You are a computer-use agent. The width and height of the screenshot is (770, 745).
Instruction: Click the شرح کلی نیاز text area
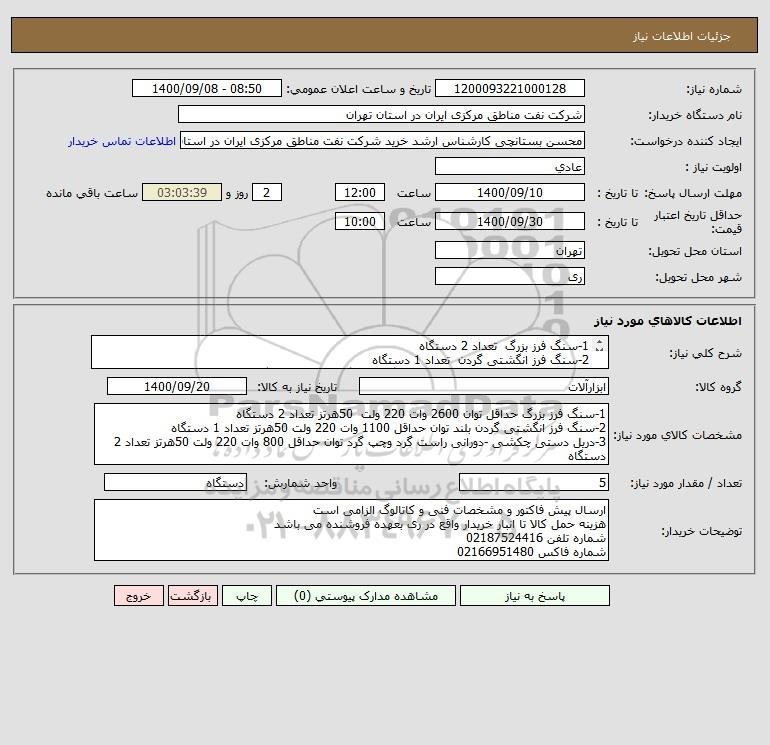(350, 353)
